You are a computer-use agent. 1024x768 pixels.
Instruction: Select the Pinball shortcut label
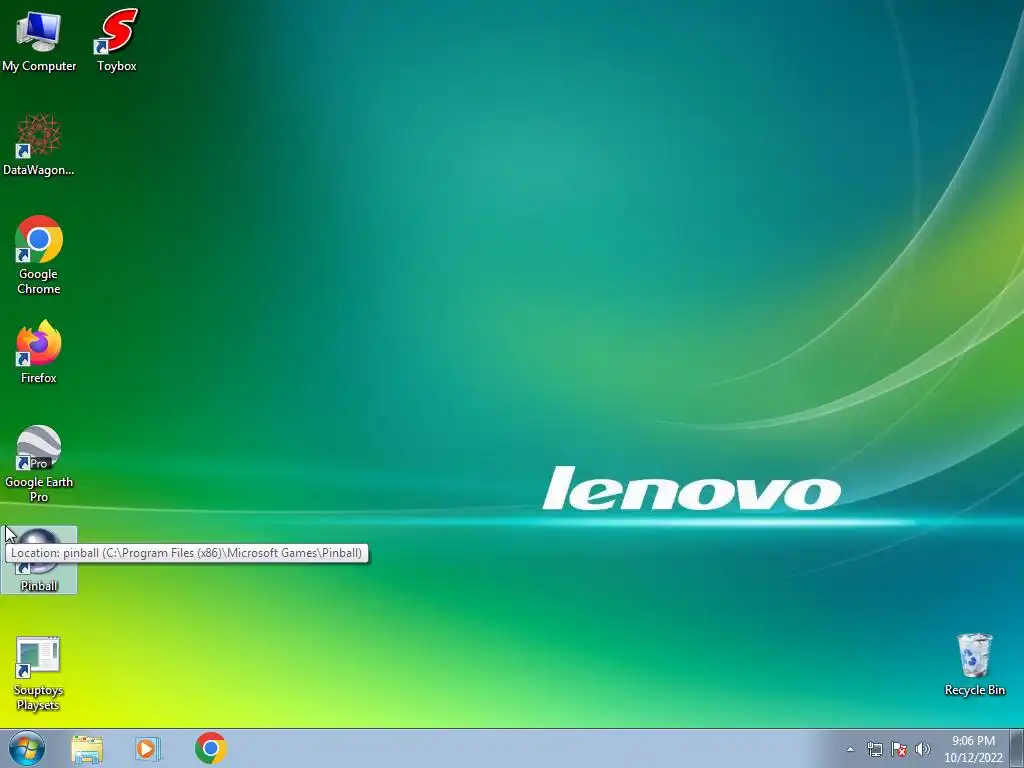39,586
